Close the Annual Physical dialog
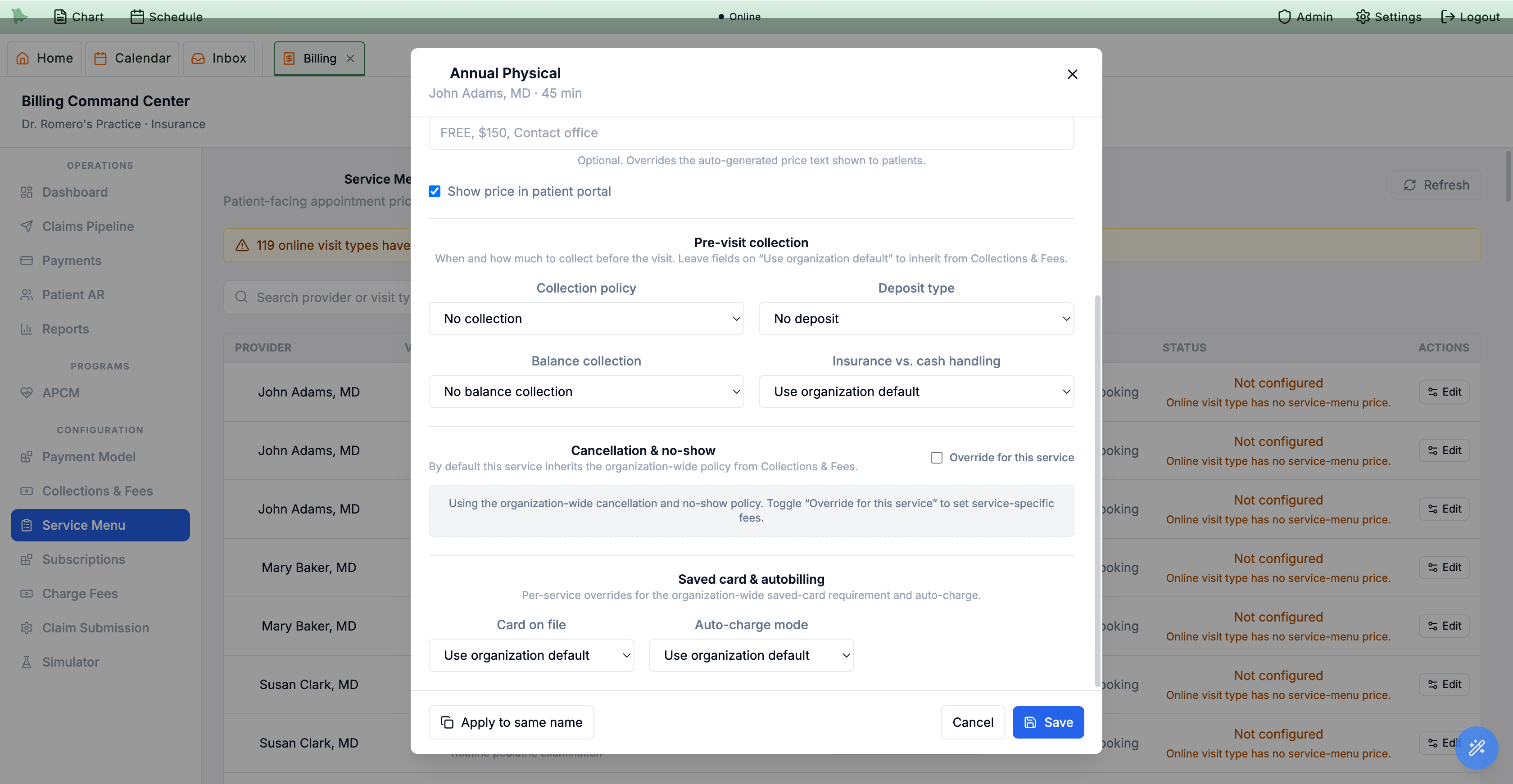 [1072, 74]
